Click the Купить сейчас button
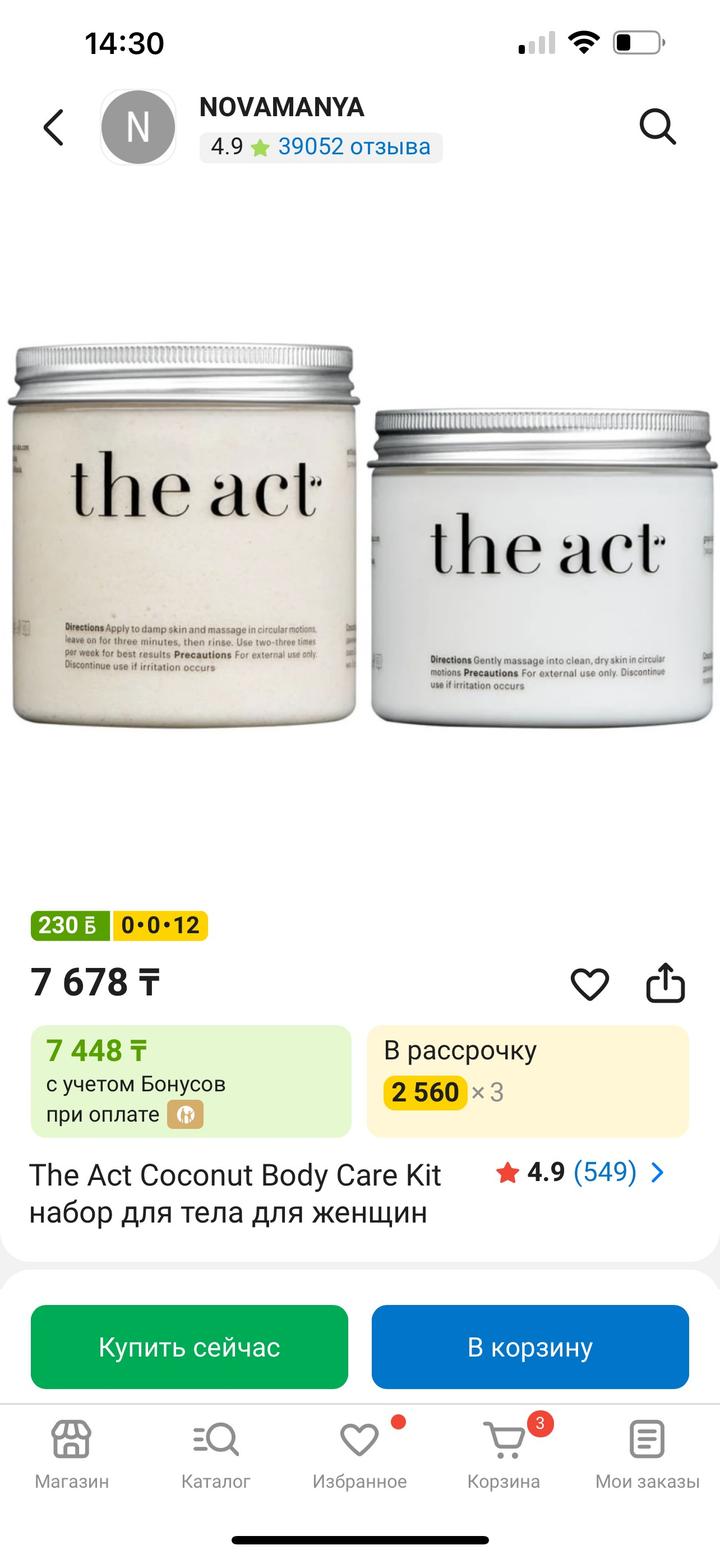The width and height of the screenshot is (720, 1558). [x=189, y=1347]
